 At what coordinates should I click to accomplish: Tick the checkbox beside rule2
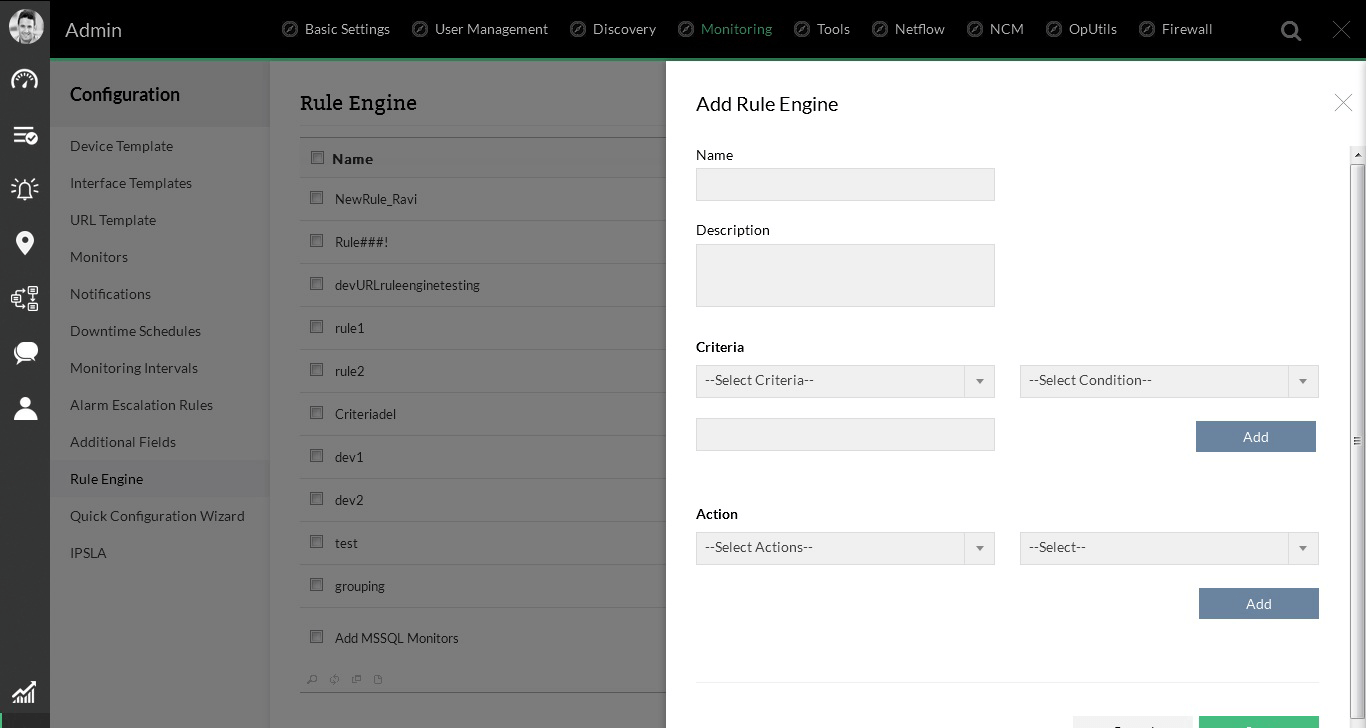[317, 370]
